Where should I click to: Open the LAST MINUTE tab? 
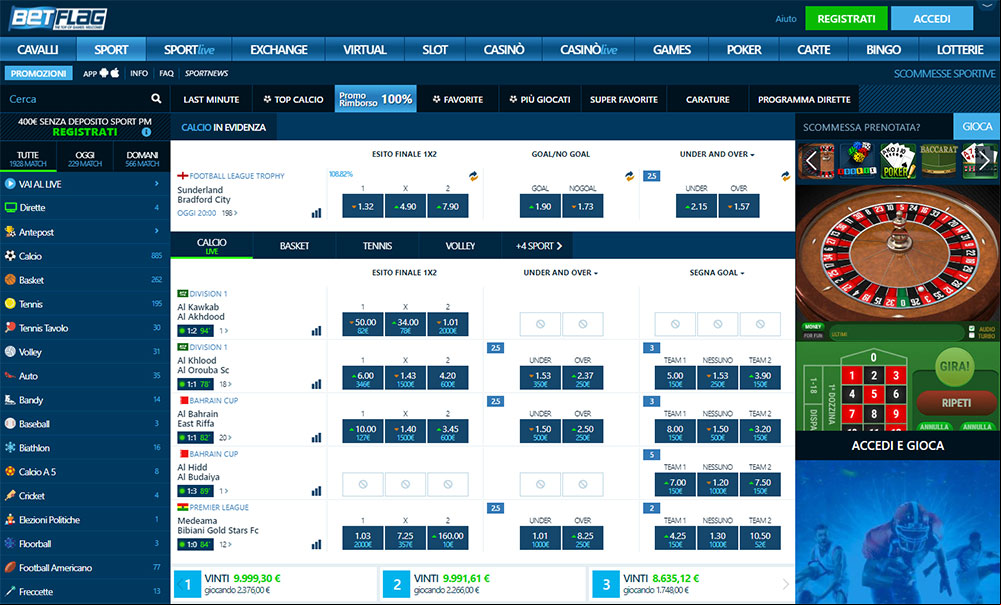click(x=211, y=99)
